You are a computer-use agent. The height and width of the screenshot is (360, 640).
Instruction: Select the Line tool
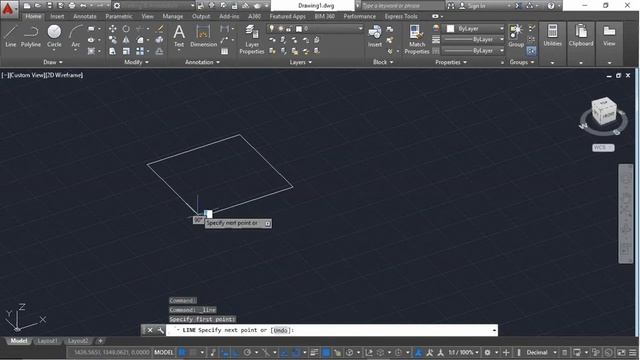pos(11,36)
